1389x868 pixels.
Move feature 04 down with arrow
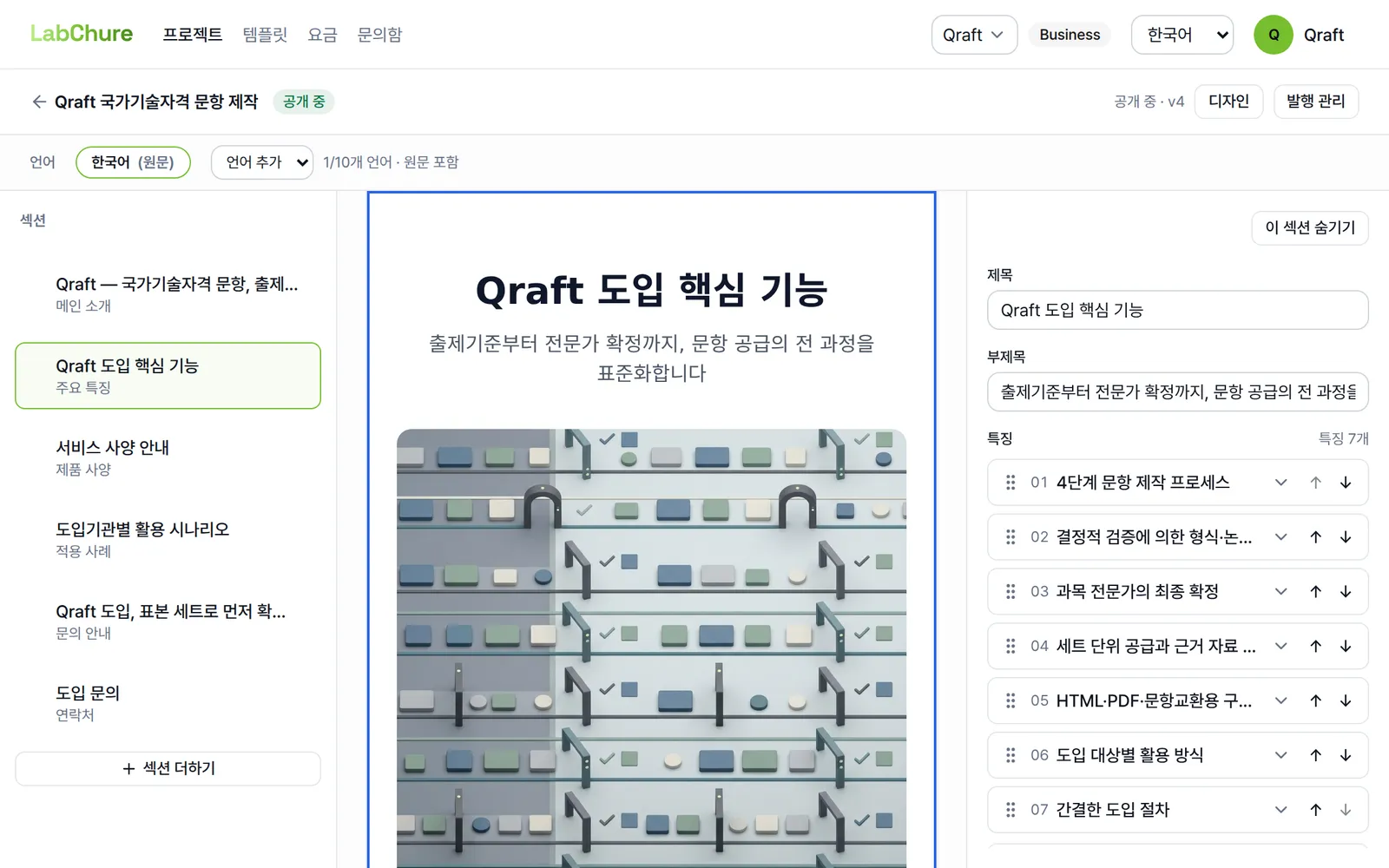(1346, 647)
